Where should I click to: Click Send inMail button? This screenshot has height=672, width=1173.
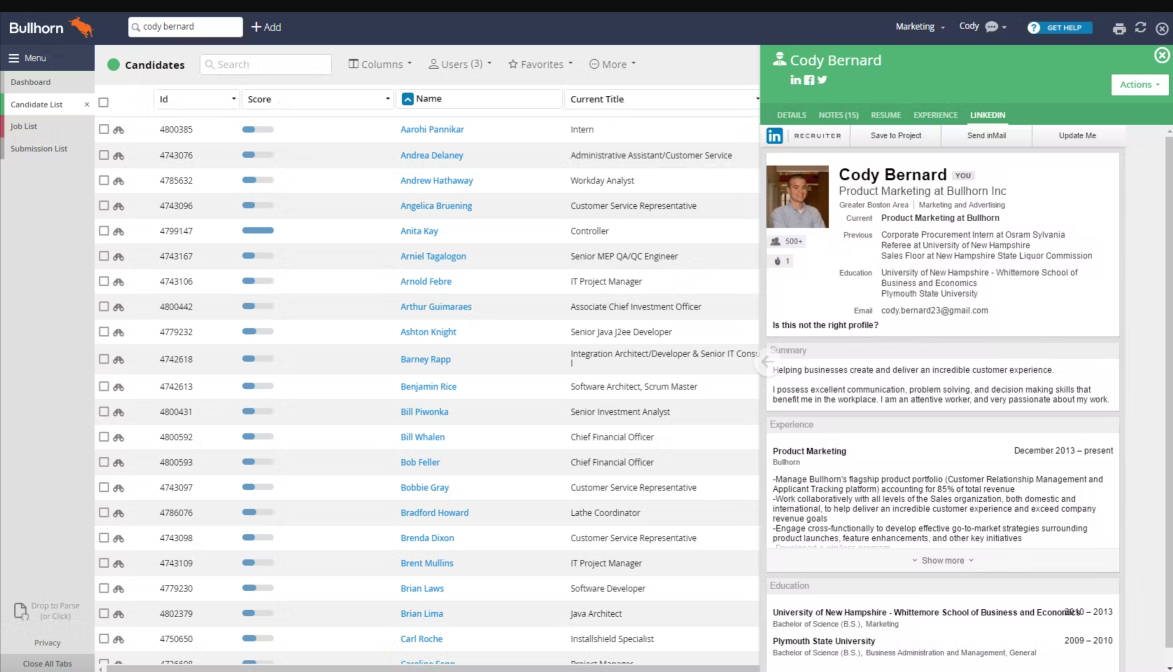(x=986, y=135)
